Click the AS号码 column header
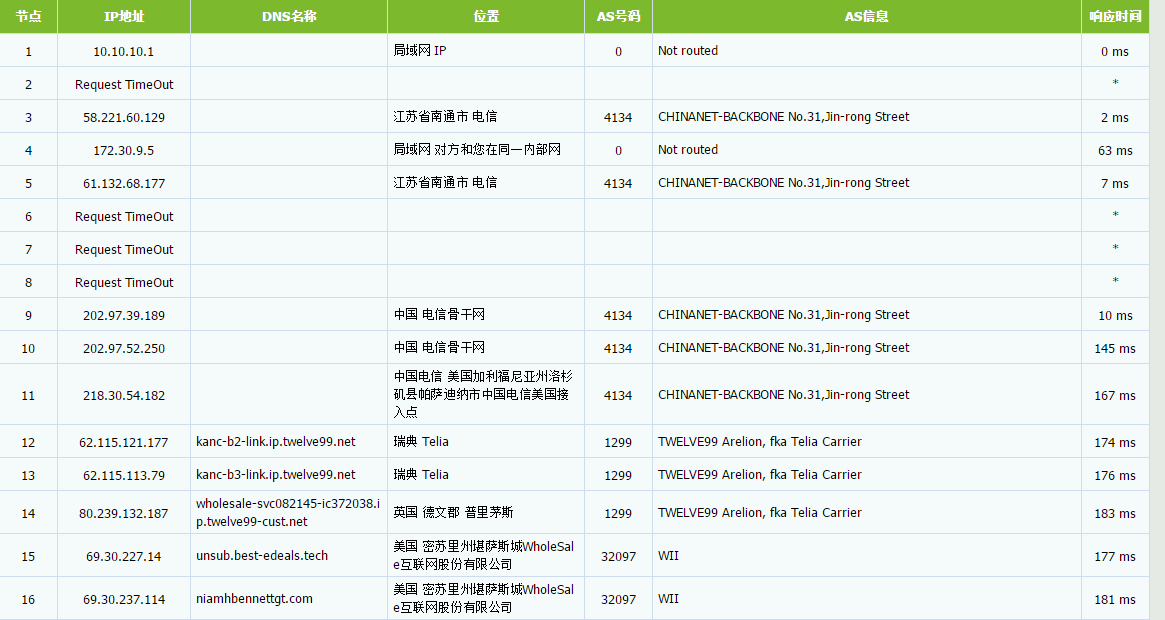Viewport: 1165px width, 620px height. (x=618, y=16)
